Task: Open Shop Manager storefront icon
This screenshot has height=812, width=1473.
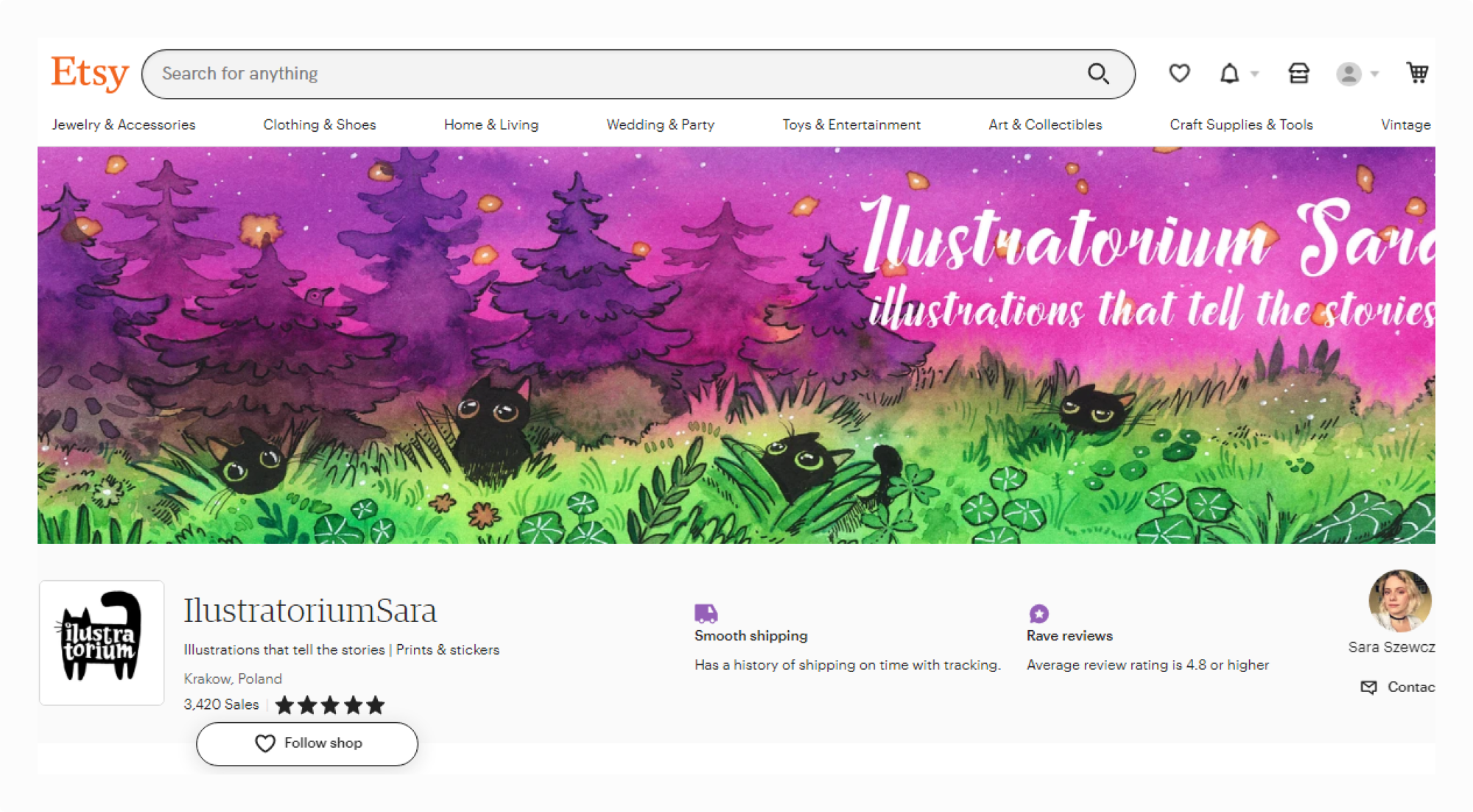Action: [1298, 74]
